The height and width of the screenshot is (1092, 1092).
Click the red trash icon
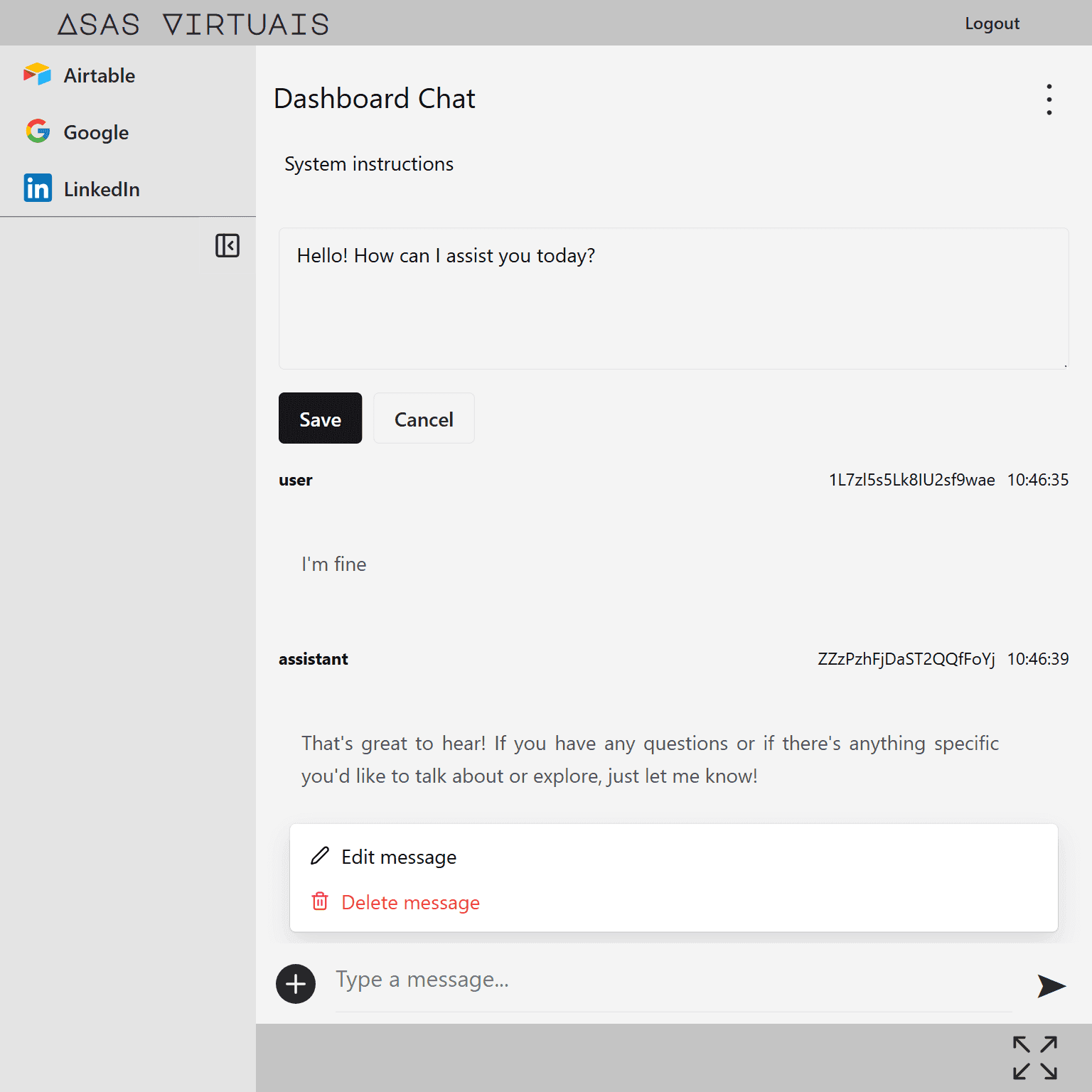pos(320,901)
